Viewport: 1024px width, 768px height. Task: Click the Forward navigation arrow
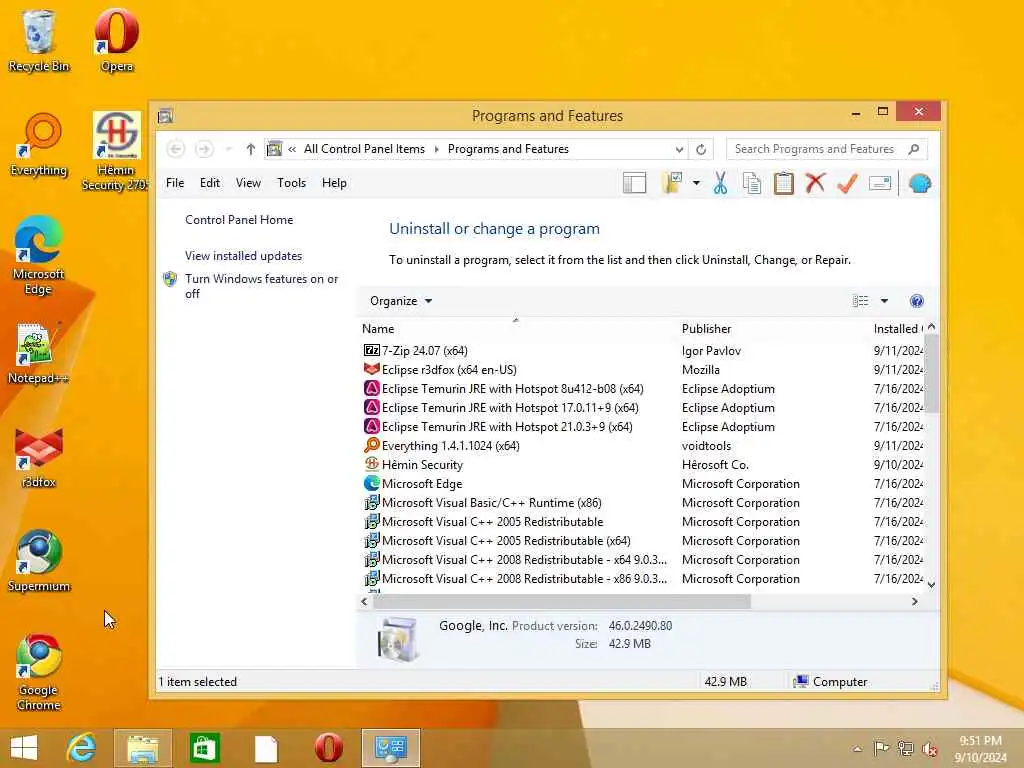click(x=204, y=150)
